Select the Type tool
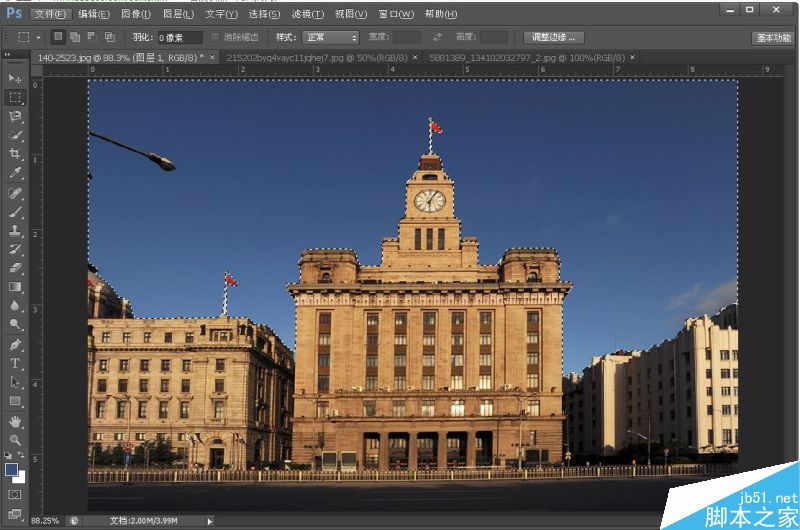The width and height of the screenshot is (800, 530). click(x=15, y=364)
